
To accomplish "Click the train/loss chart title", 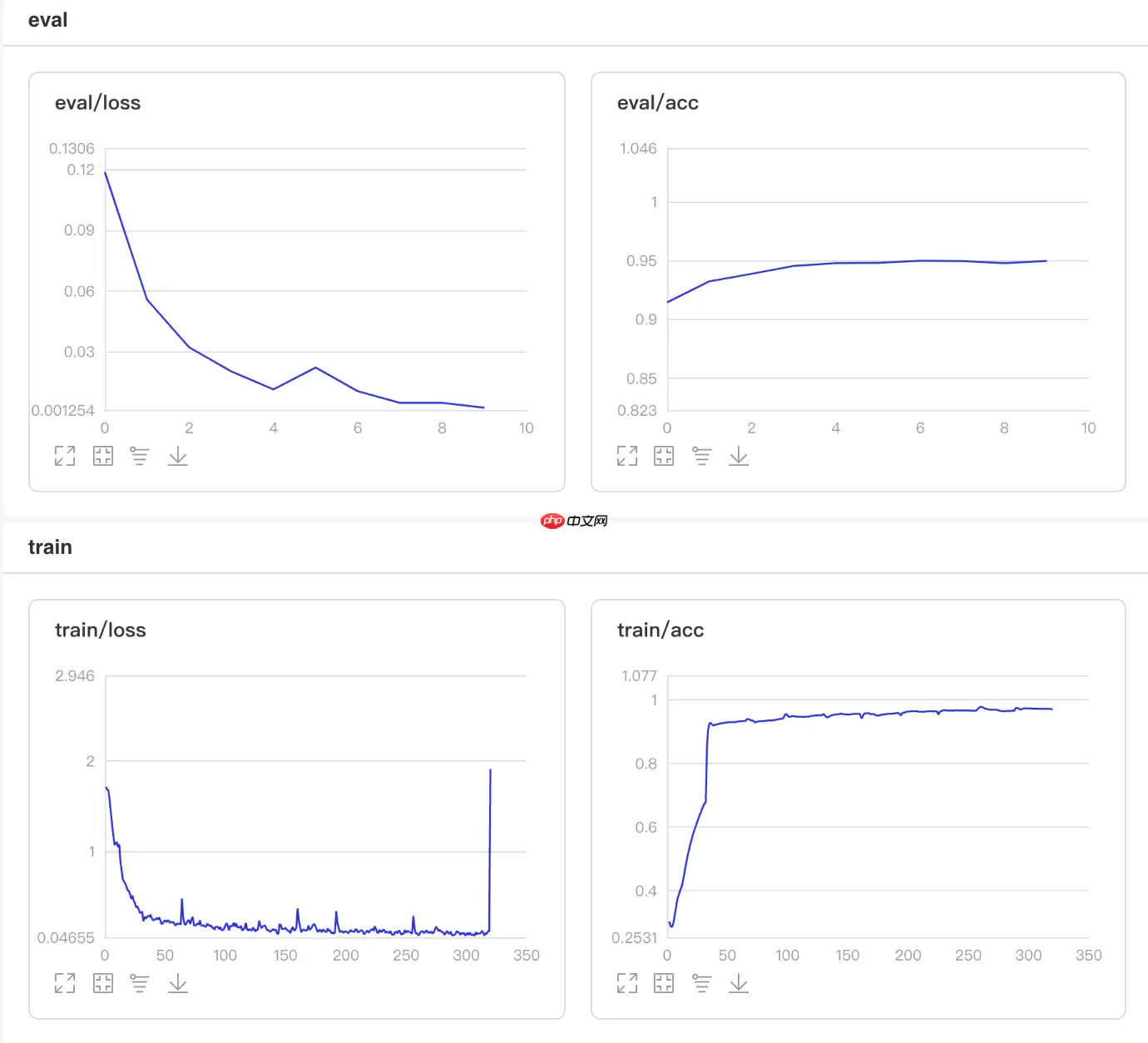I will (x=100, y=630).
